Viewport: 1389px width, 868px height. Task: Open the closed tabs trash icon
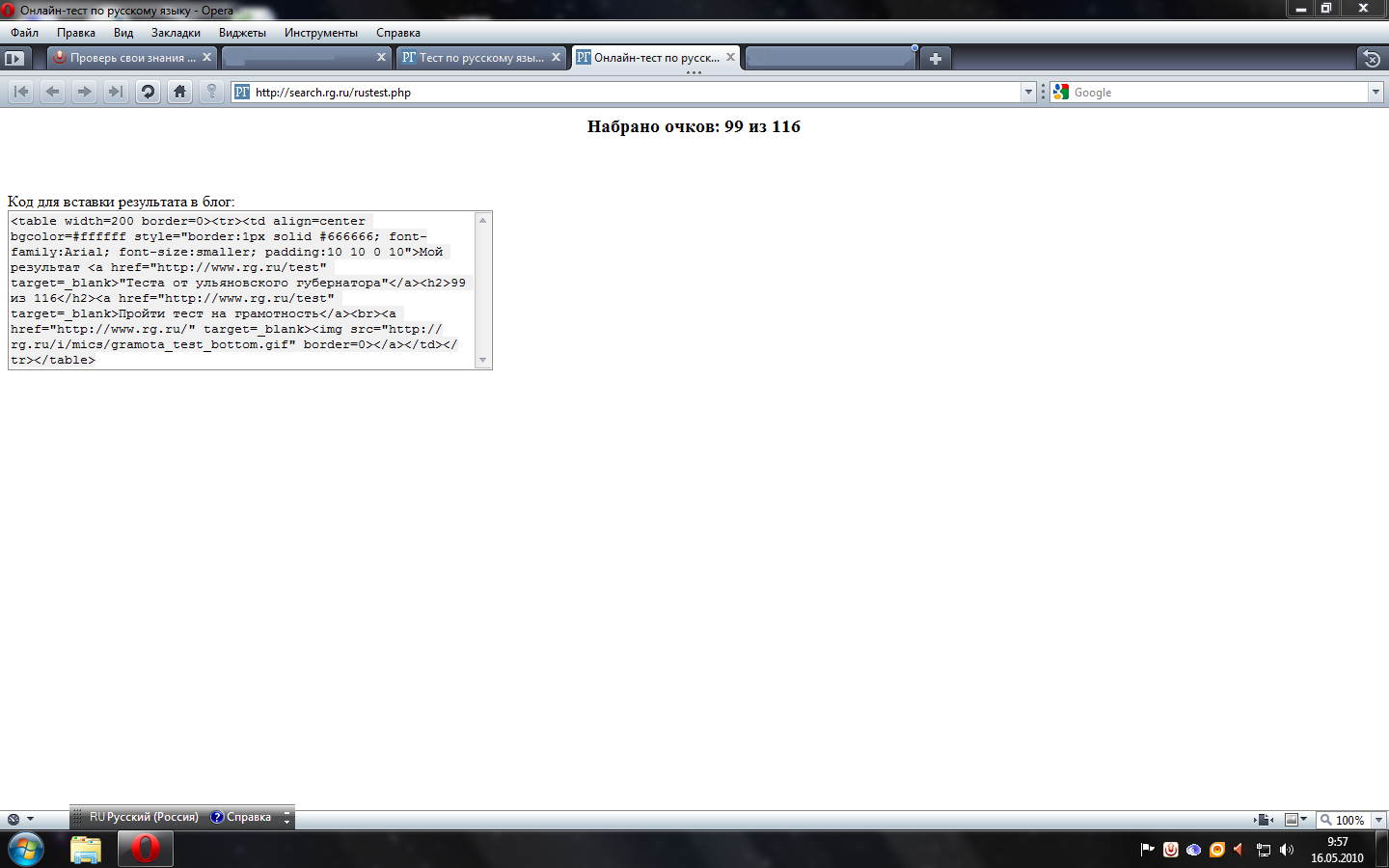tap(1373, 58)
